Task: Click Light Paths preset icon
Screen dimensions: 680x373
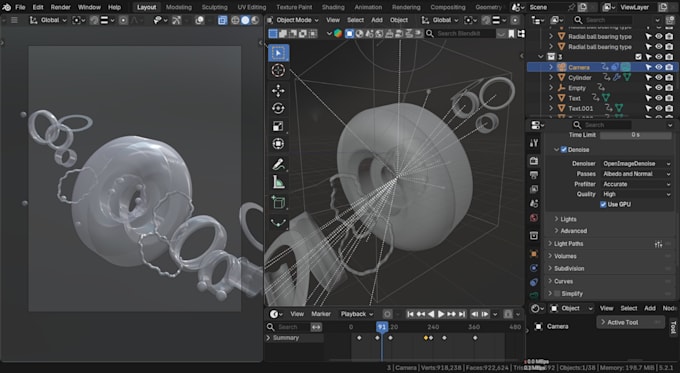Action: pos(658,244)
